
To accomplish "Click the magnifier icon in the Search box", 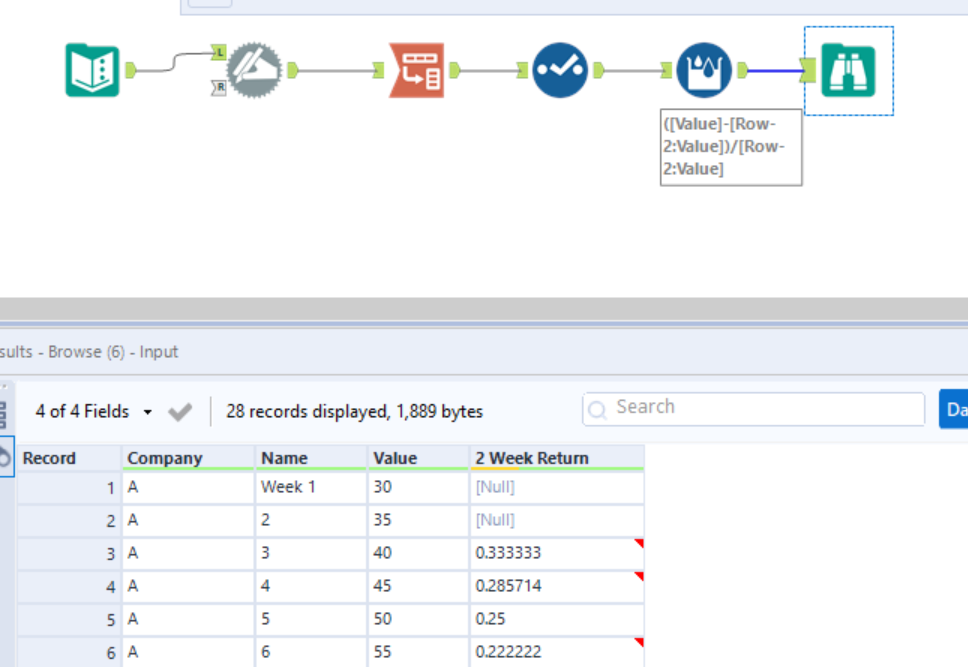I will tap(597, 408).
